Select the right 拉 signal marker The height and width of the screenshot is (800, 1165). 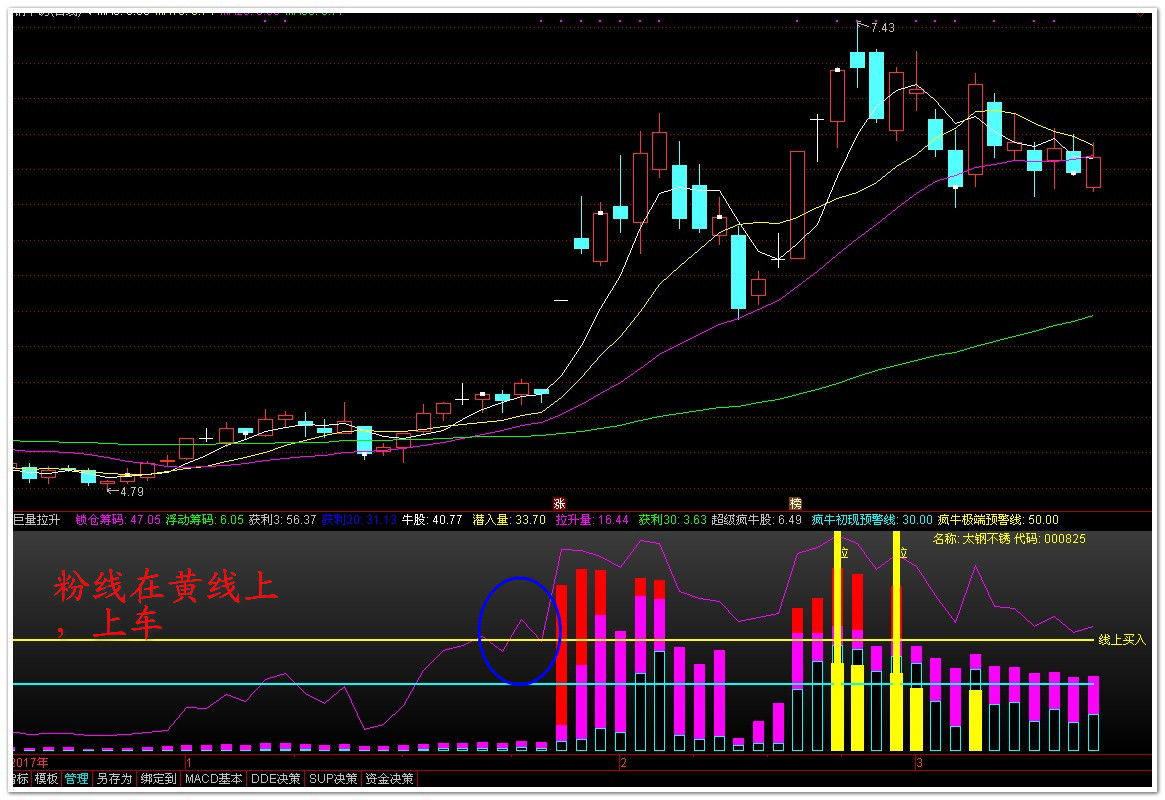(903, 553)
